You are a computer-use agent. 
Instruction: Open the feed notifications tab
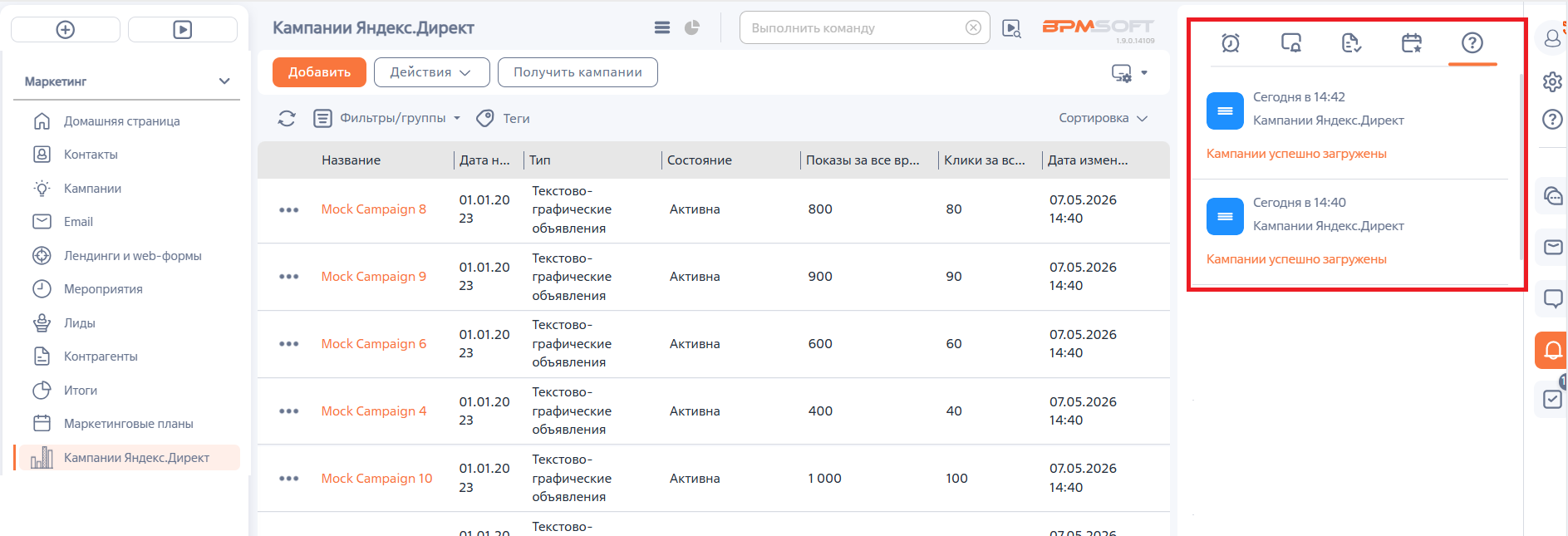pos(1291,43)
